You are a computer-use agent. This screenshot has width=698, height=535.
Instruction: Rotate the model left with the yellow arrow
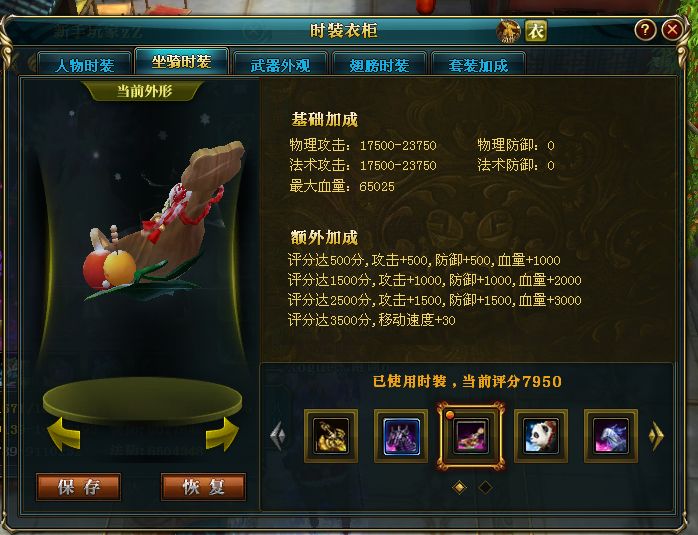coord(64,434)
